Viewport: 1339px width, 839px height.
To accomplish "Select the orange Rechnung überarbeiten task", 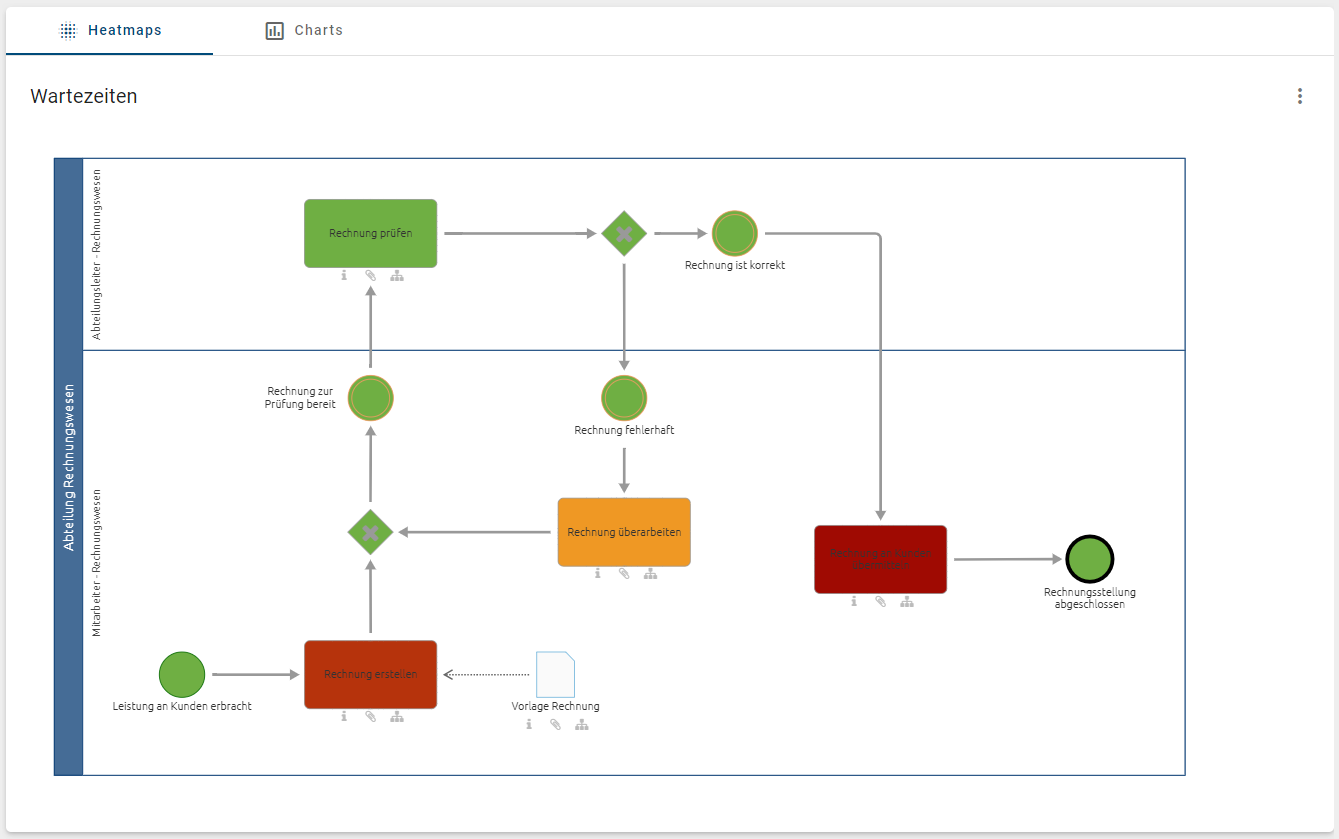I will (624, 532).
